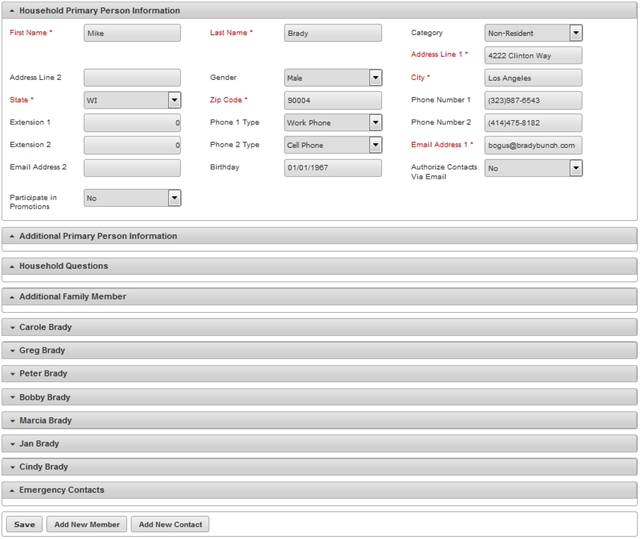Screen dimensions: 640x539
Task: Click the Phone 1 Type label
Action: coord(235,122)
